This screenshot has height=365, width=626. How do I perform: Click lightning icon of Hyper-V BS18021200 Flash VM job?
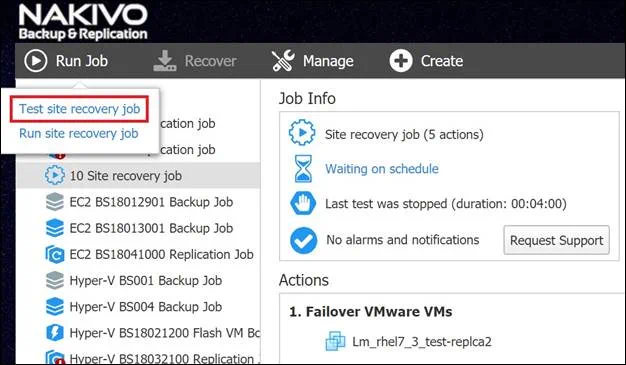click(55, 333)
